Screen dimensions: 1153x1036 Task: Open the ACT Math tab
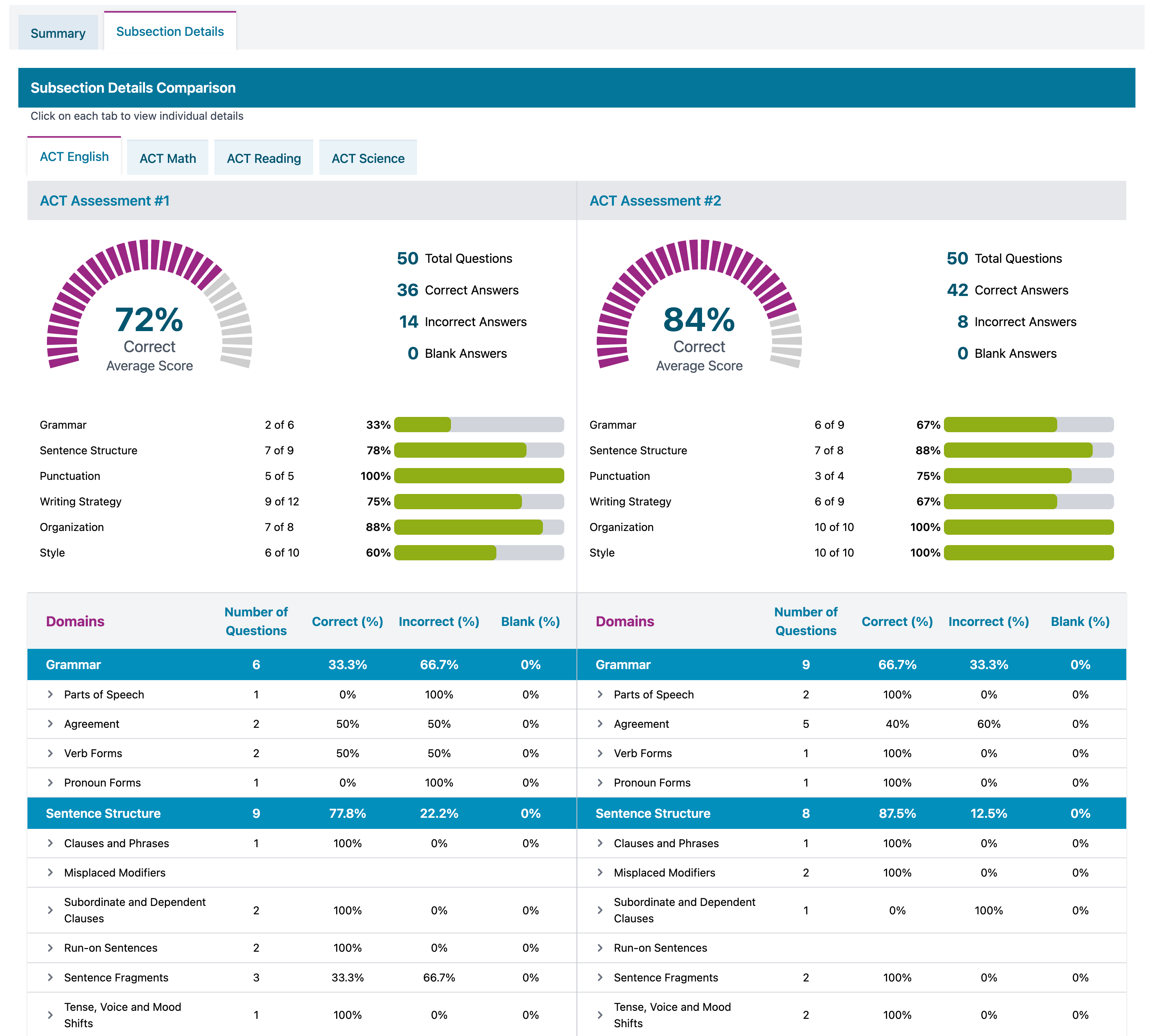(x=167, y=158)
